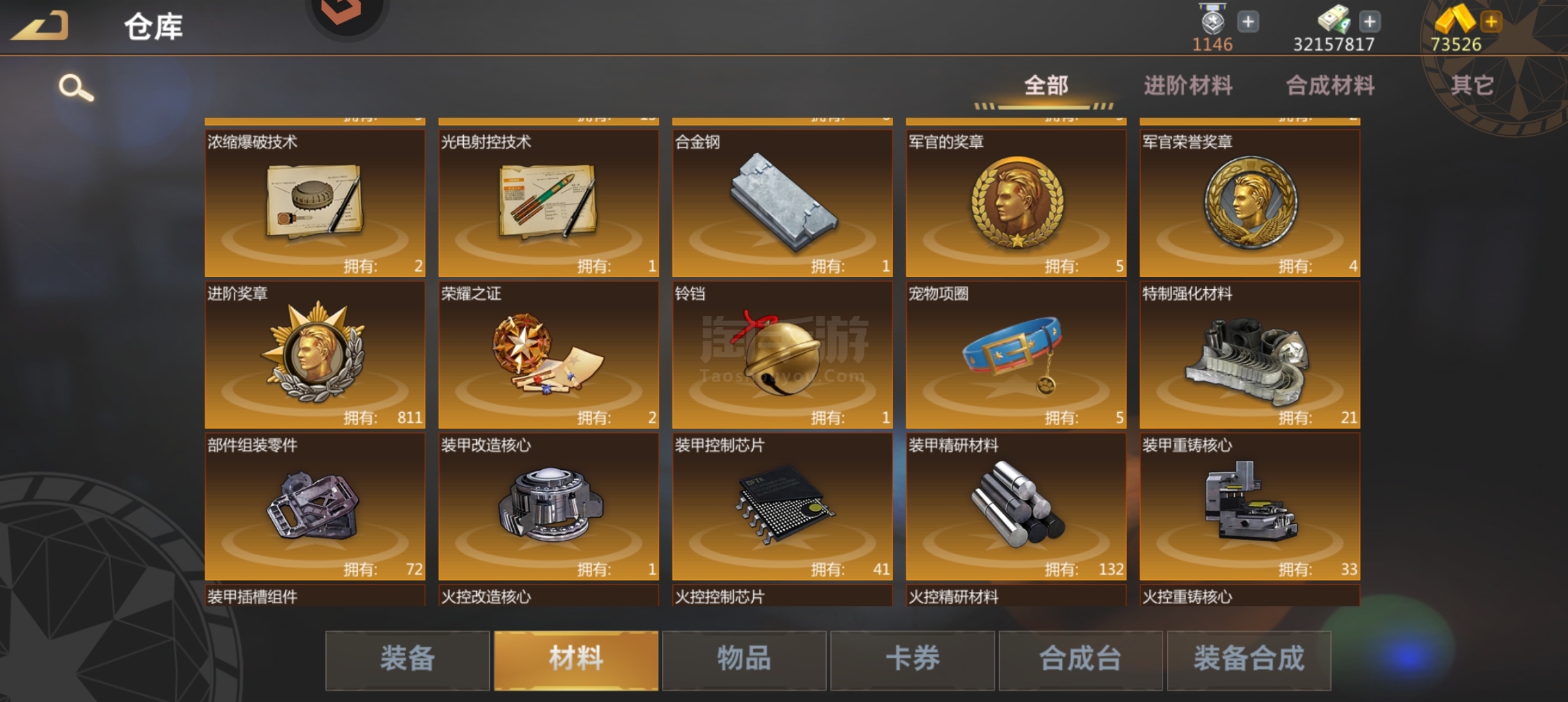
Task: Select the 装甲控制芯片 chip item
Action: [782, 506]
